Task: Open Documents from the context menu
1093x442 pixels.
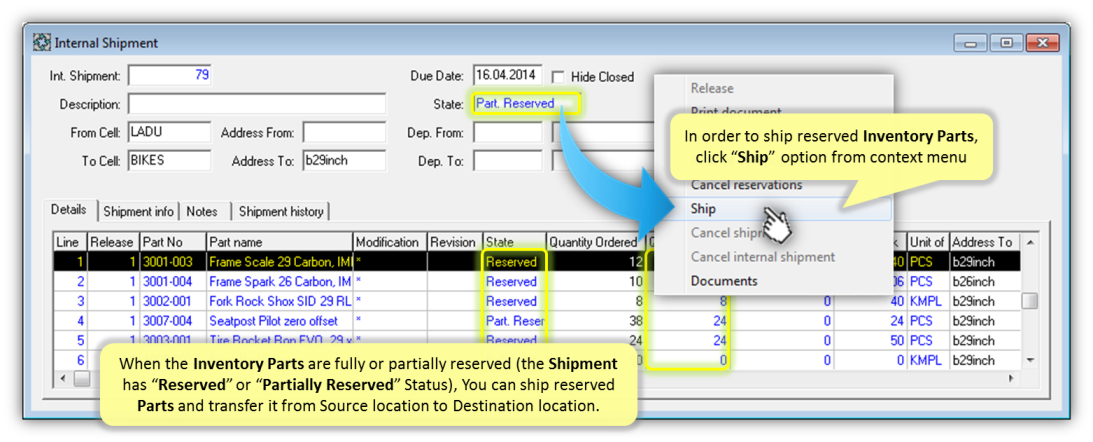Action: [724, 281]
